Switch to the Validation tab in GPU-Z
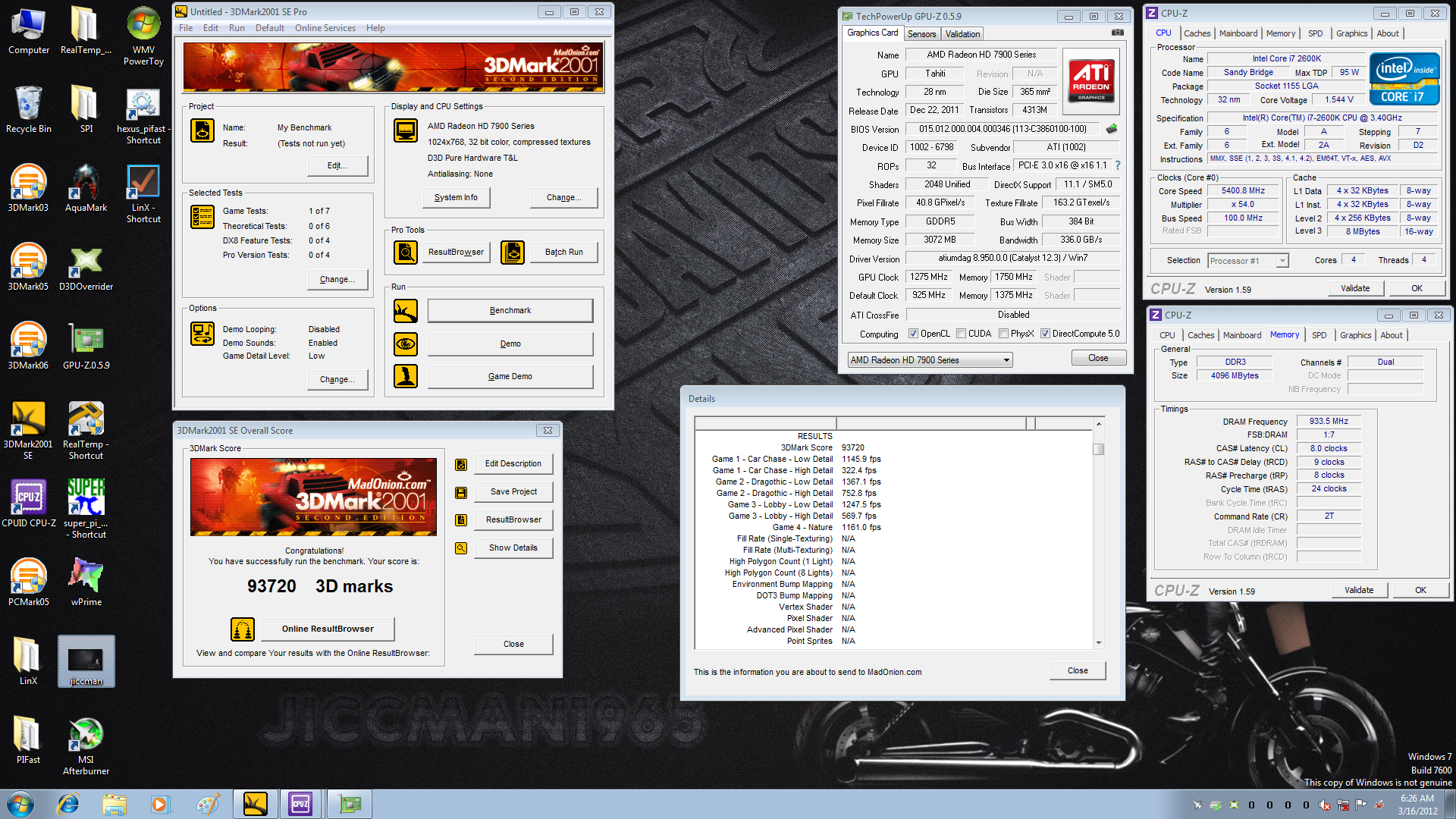Viewport: 1456px width, 819px height. click(962, 34)
